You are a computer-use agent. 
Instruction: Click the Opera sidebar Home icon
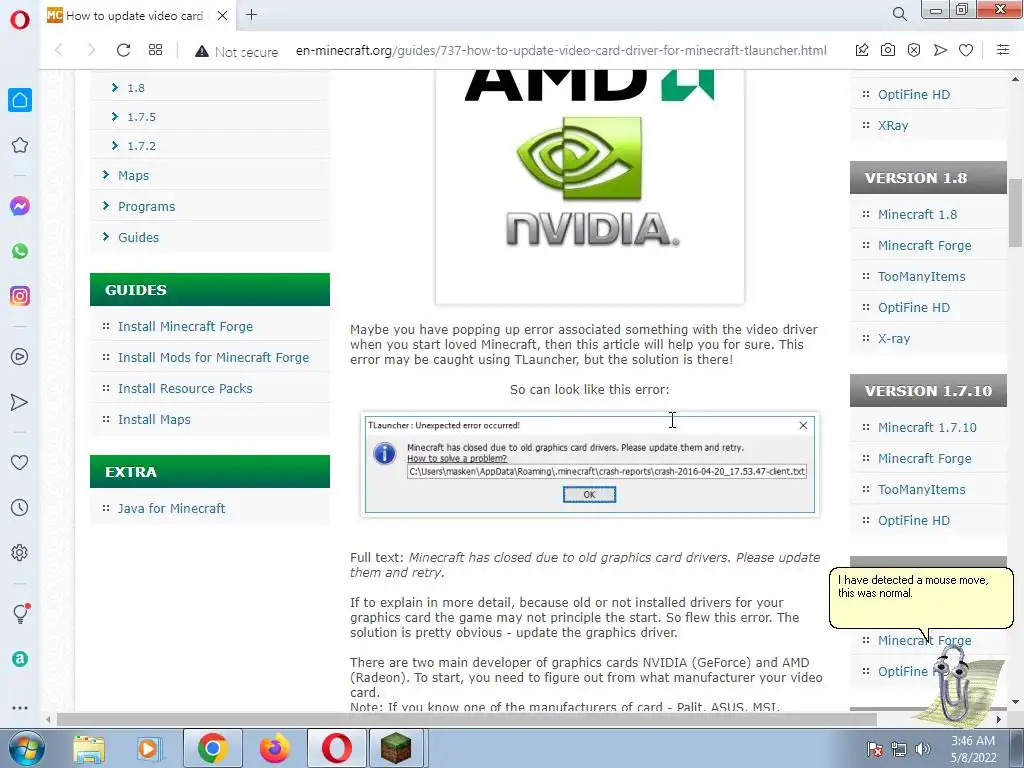pos(20,100)
